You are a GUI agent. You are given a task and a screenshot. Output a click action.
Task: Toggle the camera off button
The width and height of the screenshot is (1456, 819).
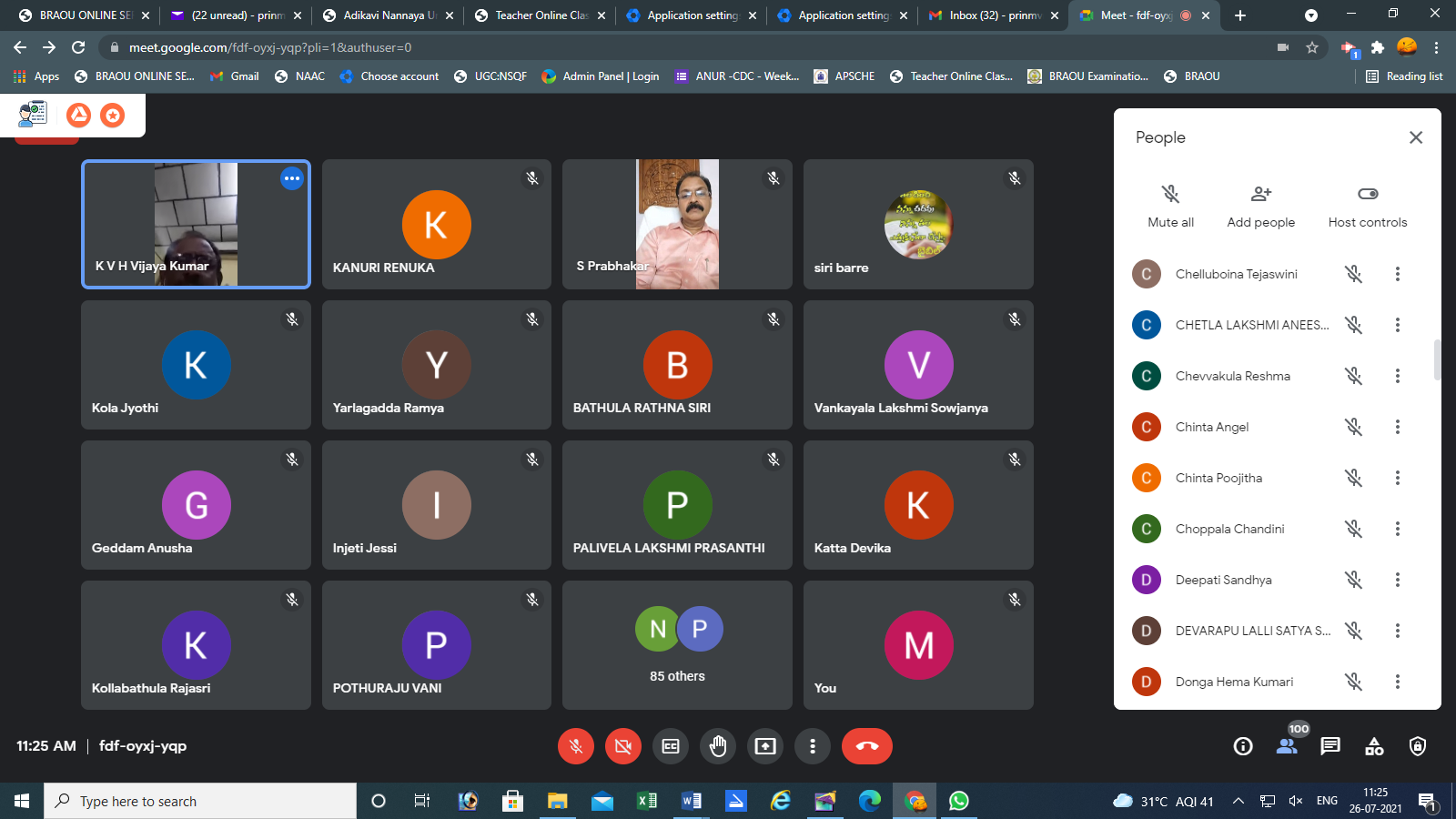pos(623,746)
